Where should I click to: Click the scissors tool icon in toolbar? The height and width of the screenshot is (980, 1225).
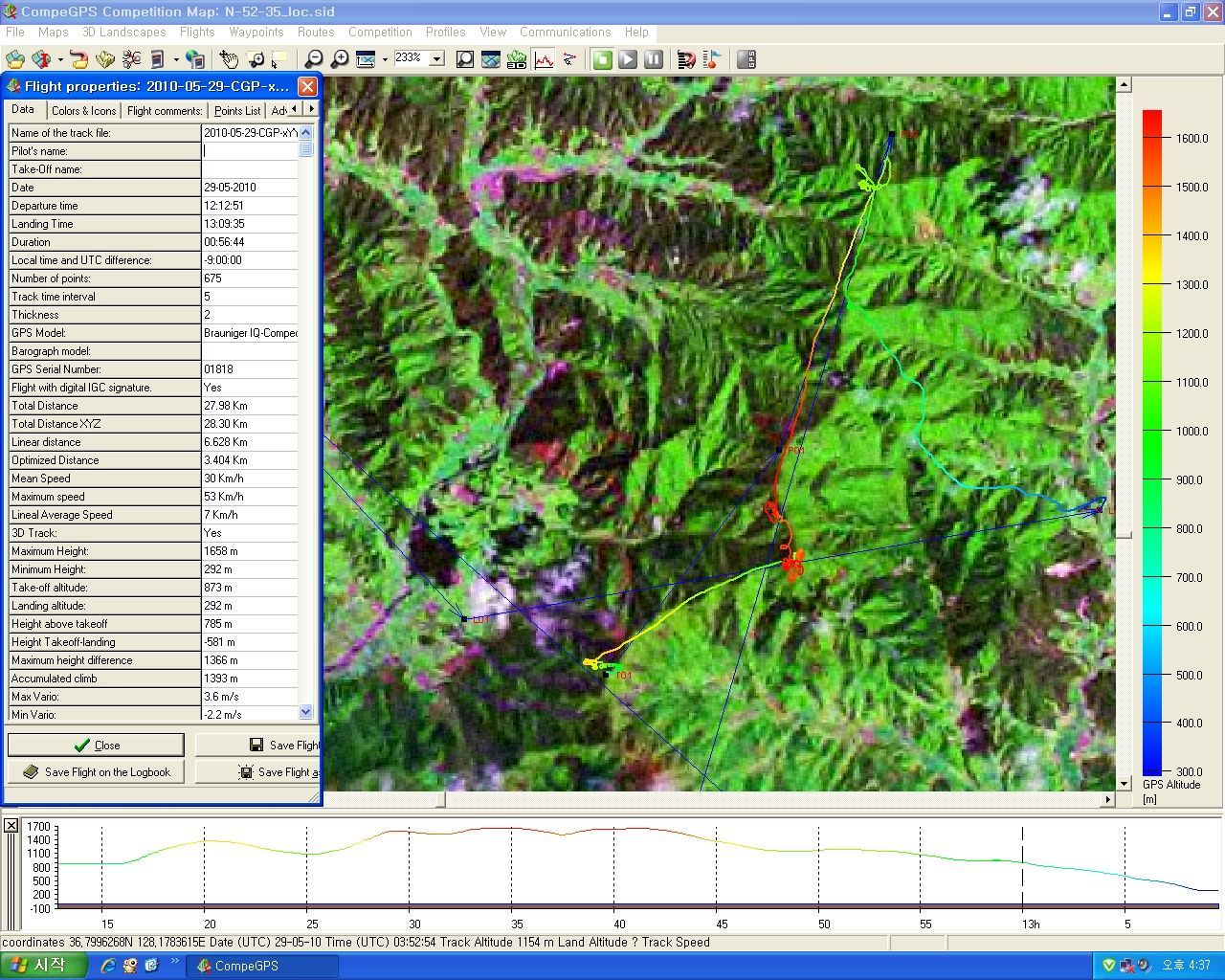coord(131,59)
